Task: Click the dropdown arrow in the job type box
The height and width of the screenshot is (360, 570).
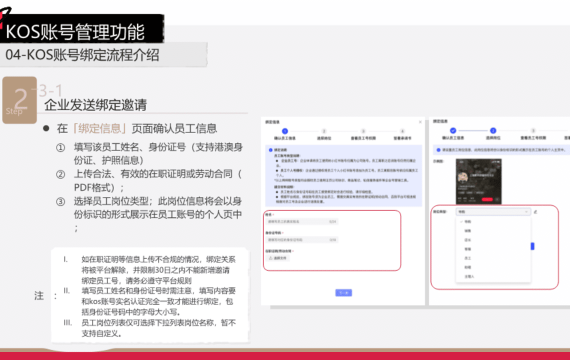Action: click(x=526, y=212)
